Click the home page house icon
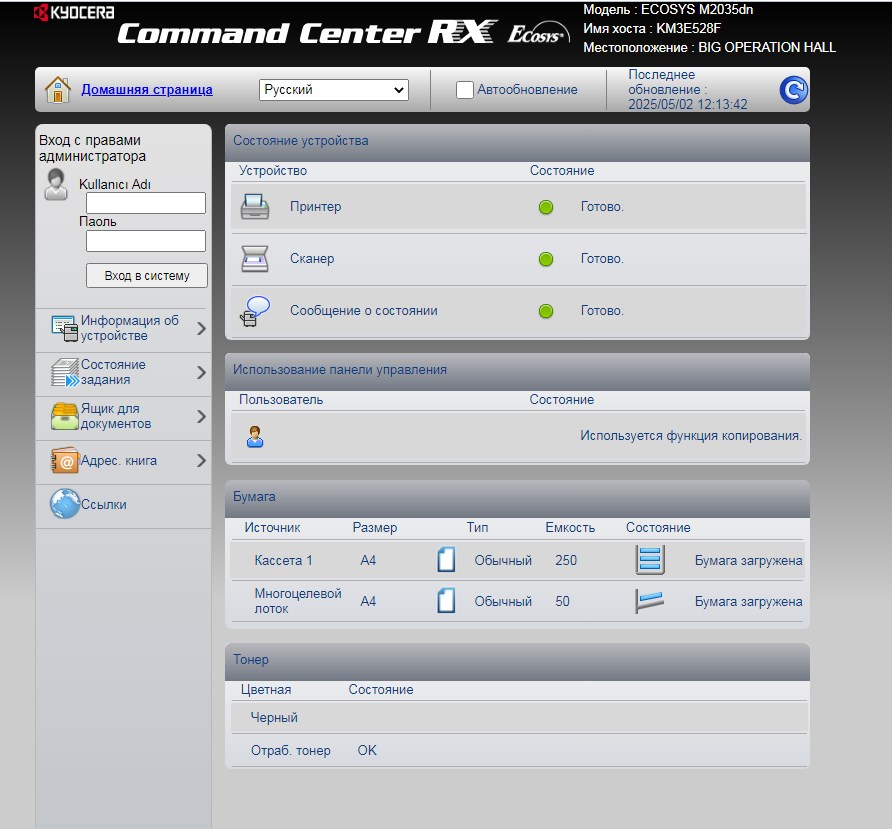 pos(57,89)
